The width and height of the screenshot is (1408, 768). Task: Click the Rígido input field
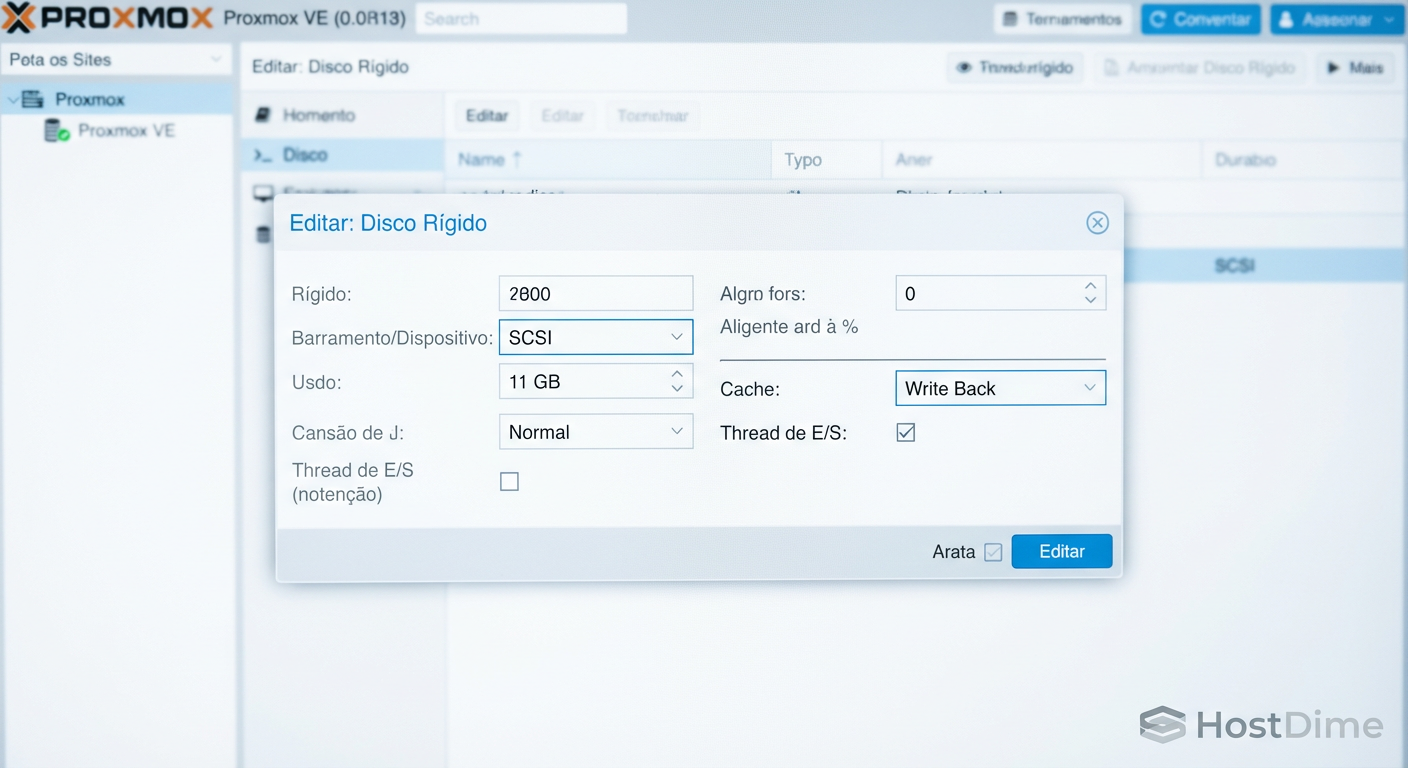pyautogui.click(x=595, y=294)
